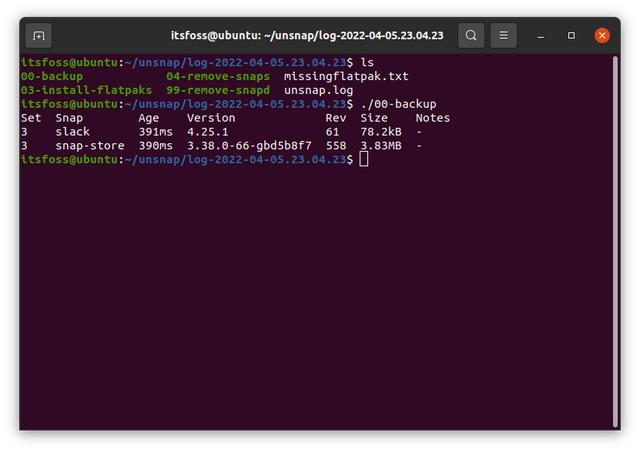Click the Rev column header
The image size is (640, 452).
point(336,118)
